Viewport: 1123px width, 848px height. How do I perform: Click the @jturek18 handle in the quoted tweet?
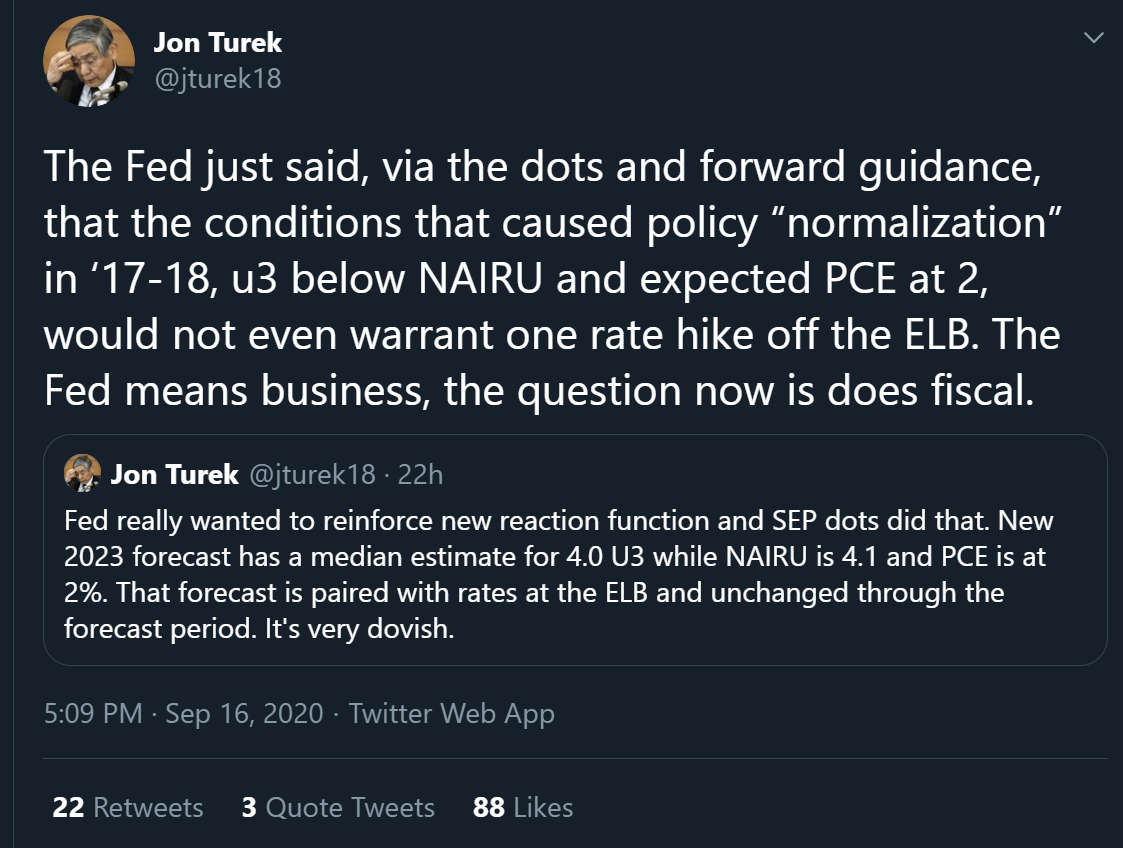click(312, 474)
